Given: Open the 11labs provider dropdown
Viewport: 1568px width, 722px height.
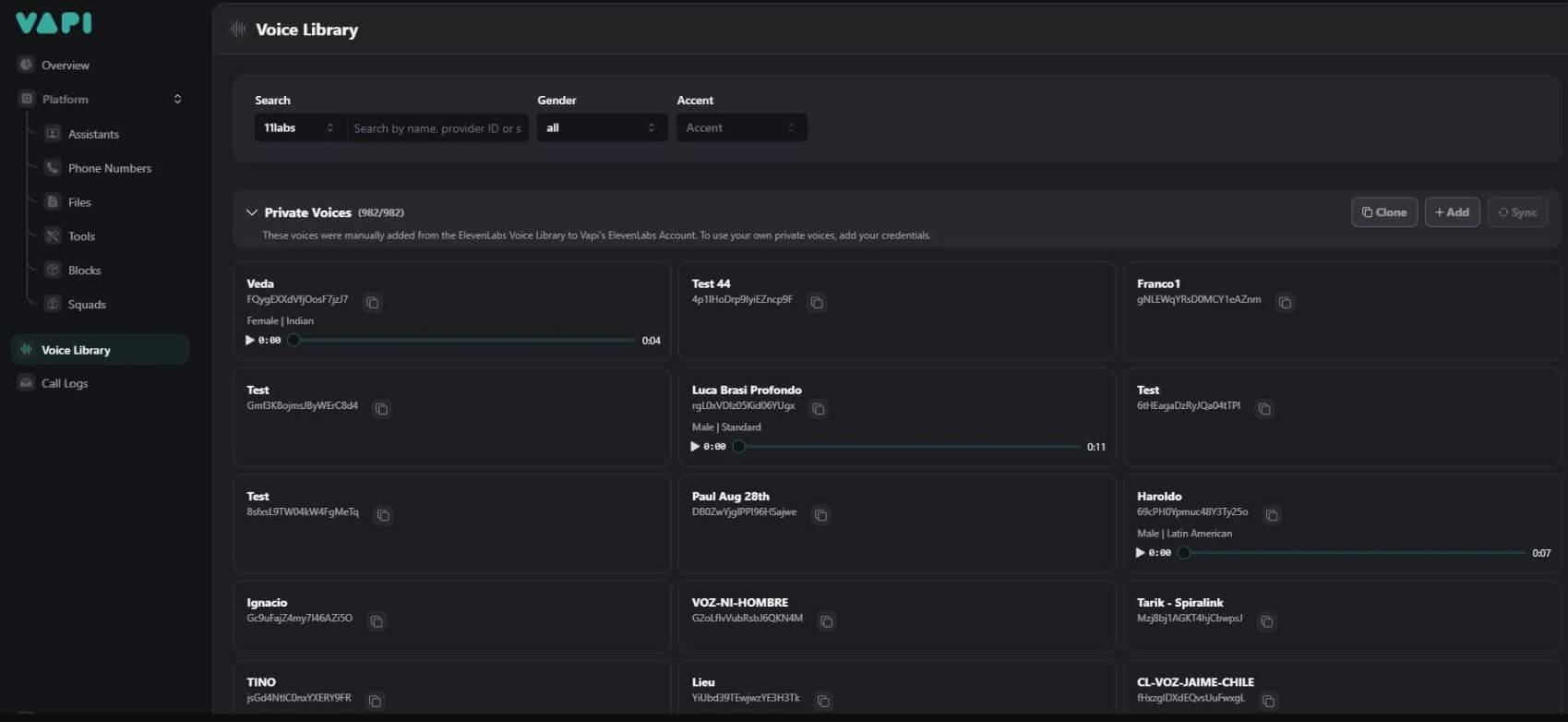Looking at the screenshot, I should (299, 127).
